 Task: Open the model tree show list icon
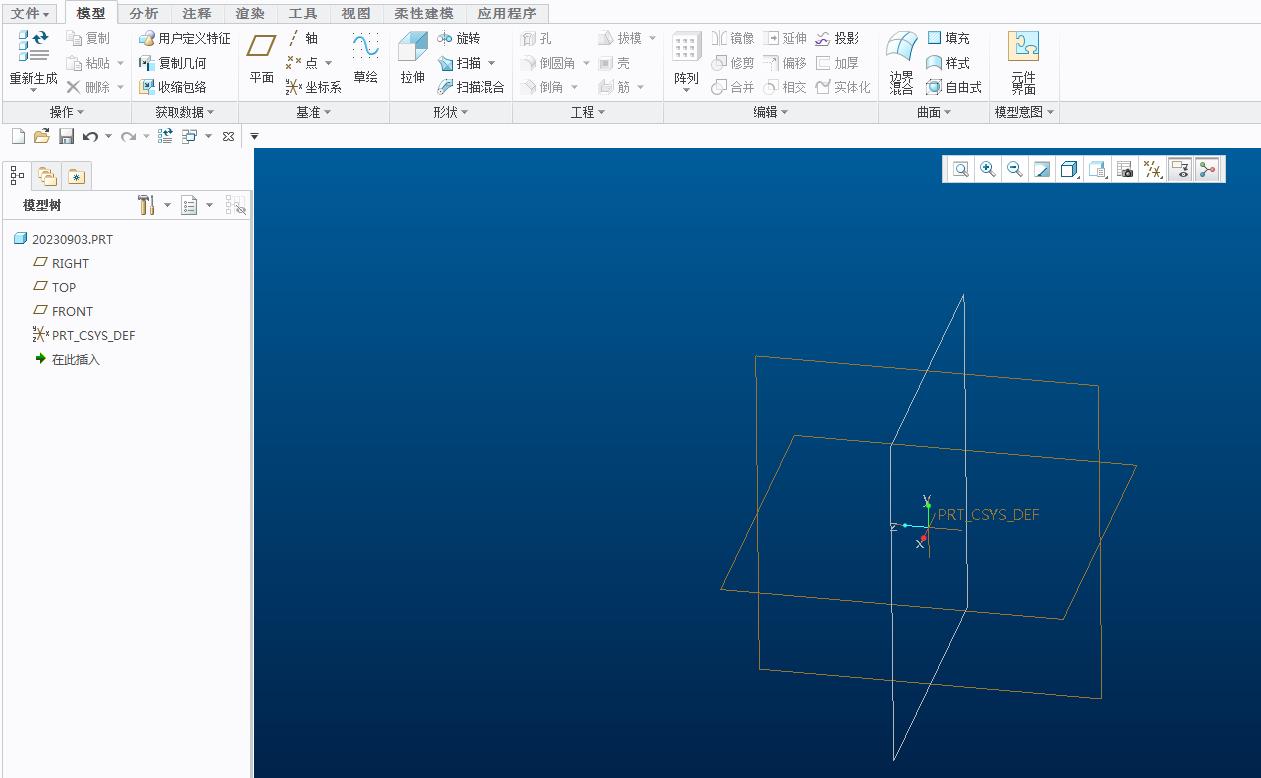(189, 205)
